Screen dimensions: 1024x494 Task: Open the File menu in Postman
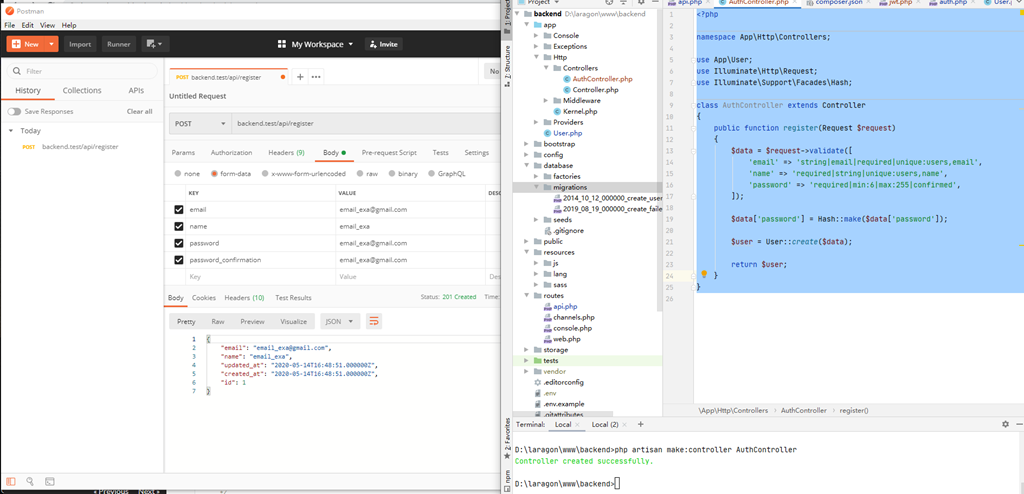9,25
